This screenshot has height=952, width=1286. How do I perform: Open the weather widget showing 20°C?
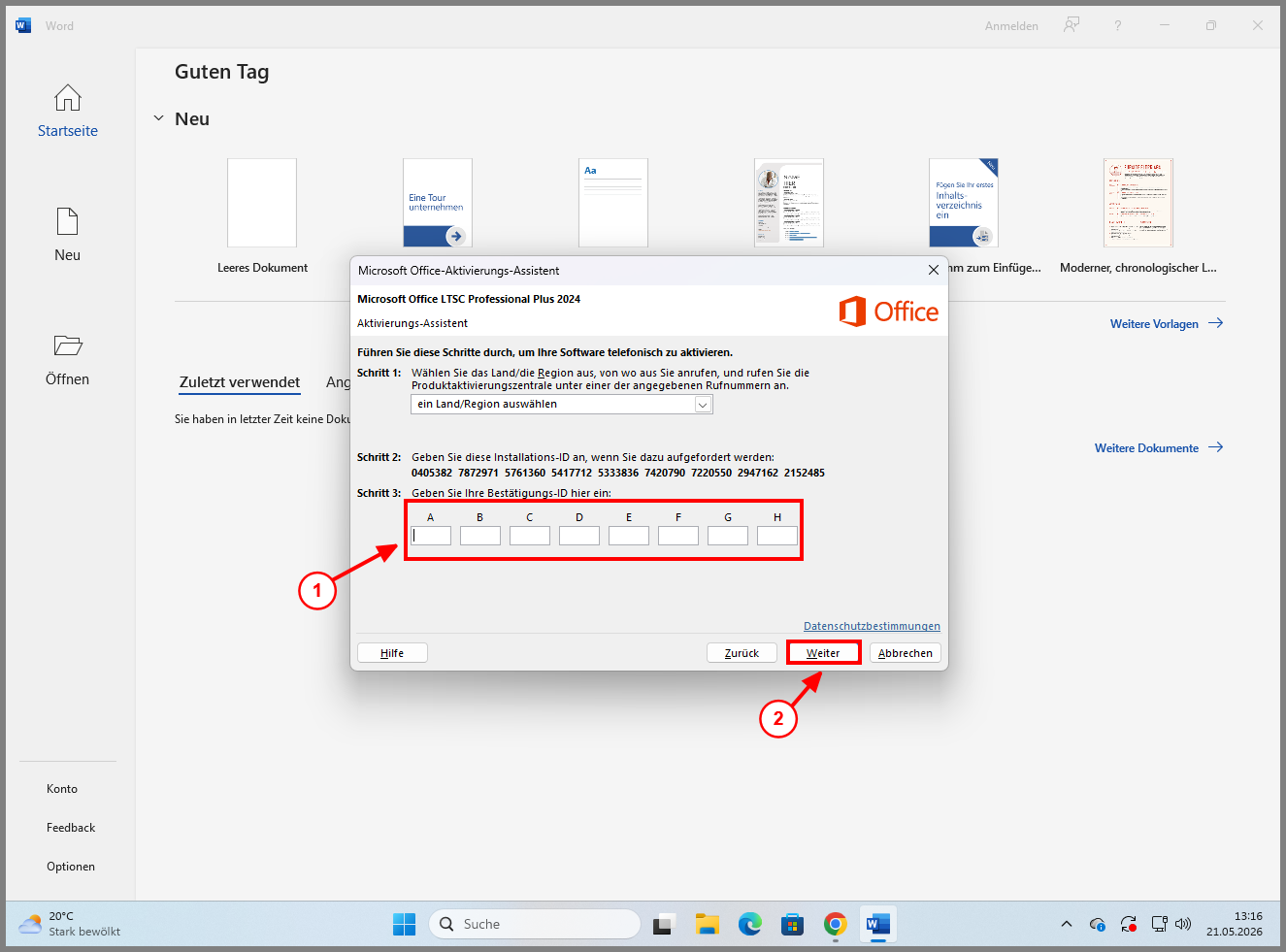click(71, 924)
